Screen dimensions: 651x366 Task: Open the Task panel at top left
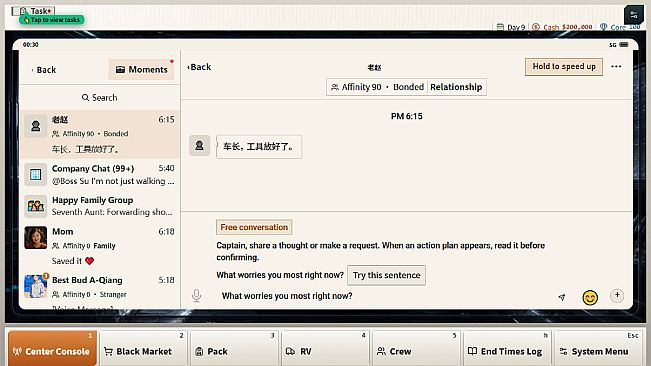click(34, 11)
